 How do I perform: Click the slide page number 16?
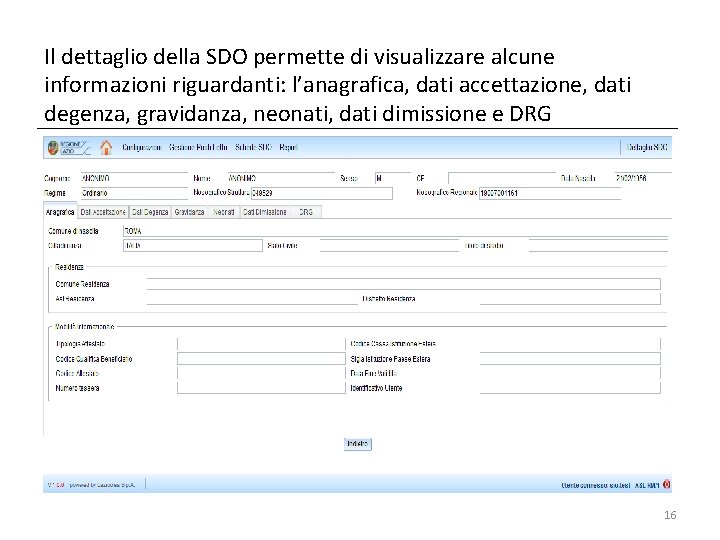click(x=670, y=515)
